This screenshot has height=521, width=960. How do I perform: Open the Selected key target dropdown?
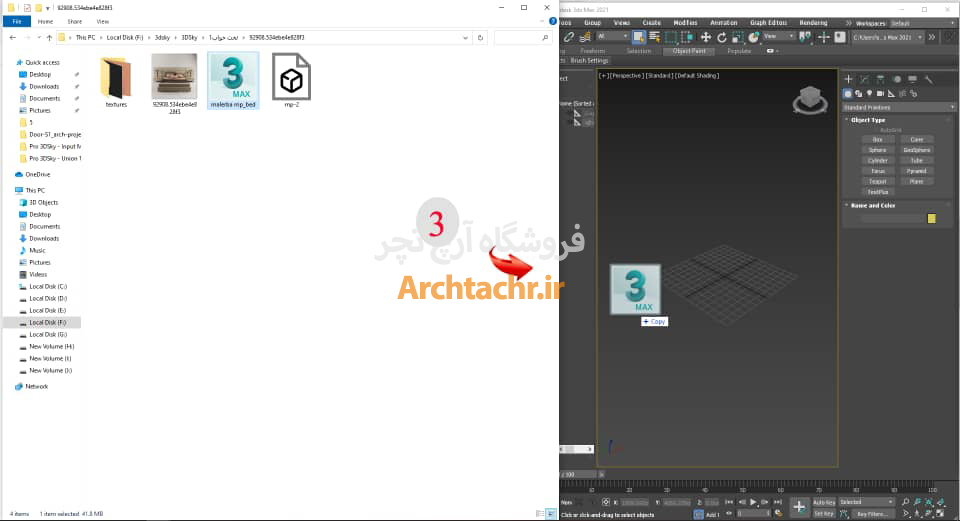866,502
